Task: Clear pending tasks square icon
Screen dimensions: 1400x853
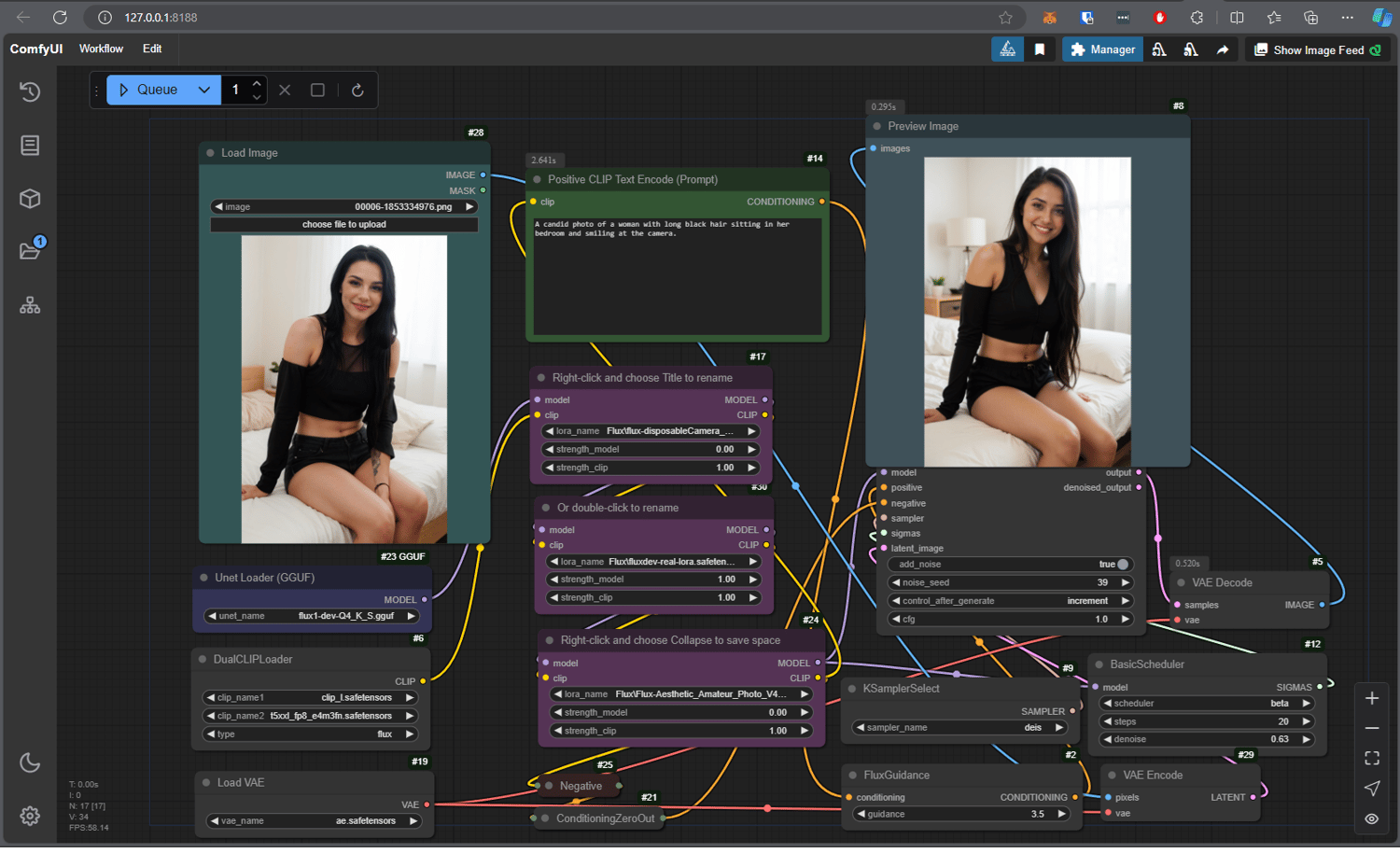Action: coord(317,90)
